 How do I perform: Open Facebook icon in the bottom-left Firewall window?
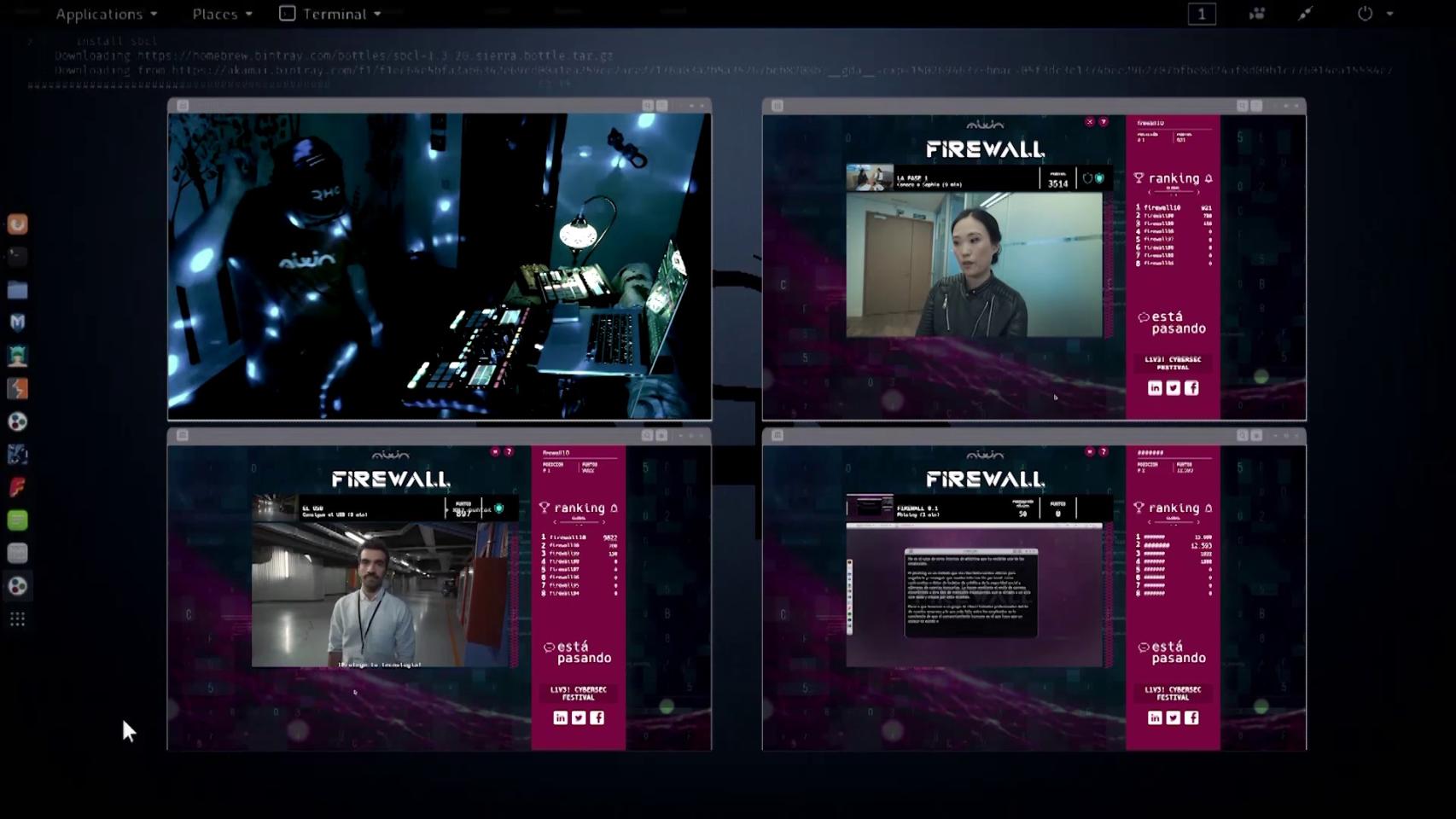[x=597, y=717]
